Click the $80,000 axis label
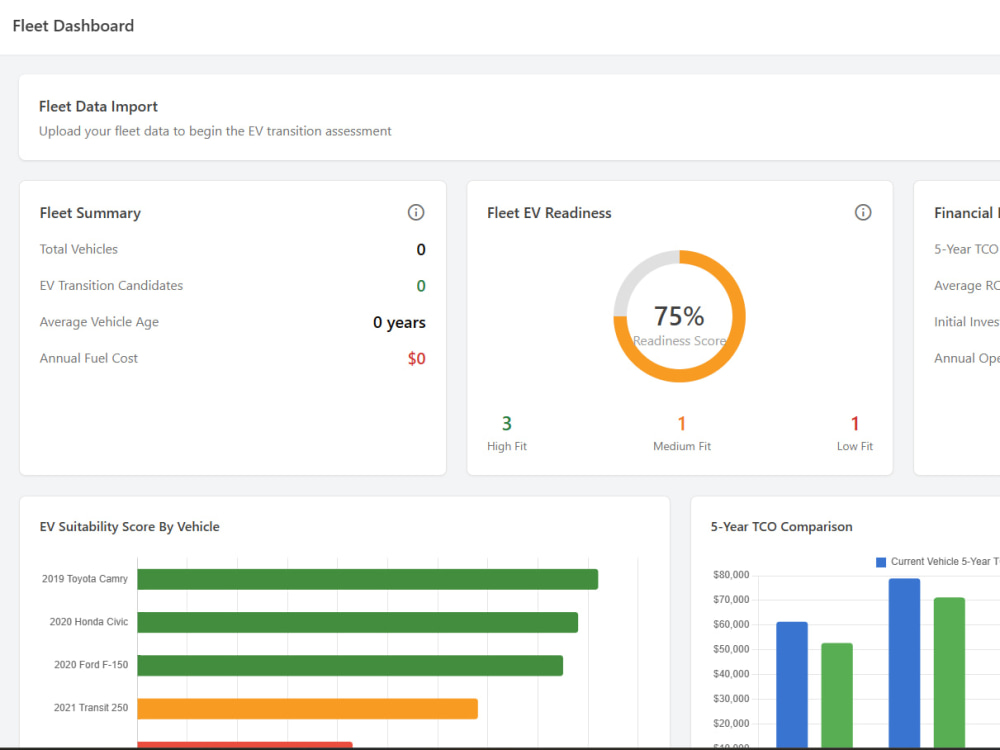This screenshot has height=750, width=1000. [x=731, y=575]
